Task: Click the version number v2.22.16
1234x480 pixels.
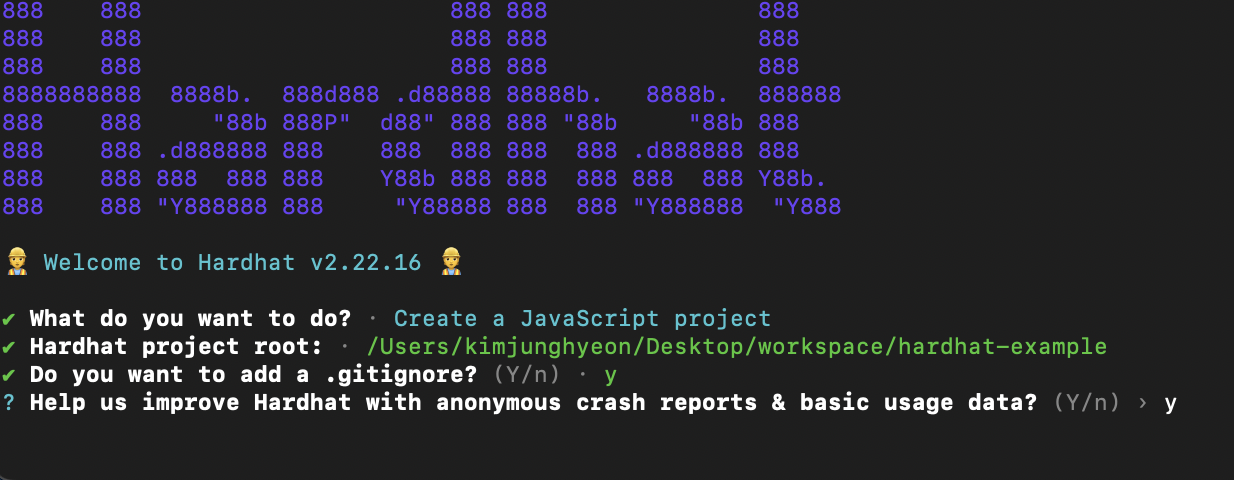Action: click(x=366, y=263)
